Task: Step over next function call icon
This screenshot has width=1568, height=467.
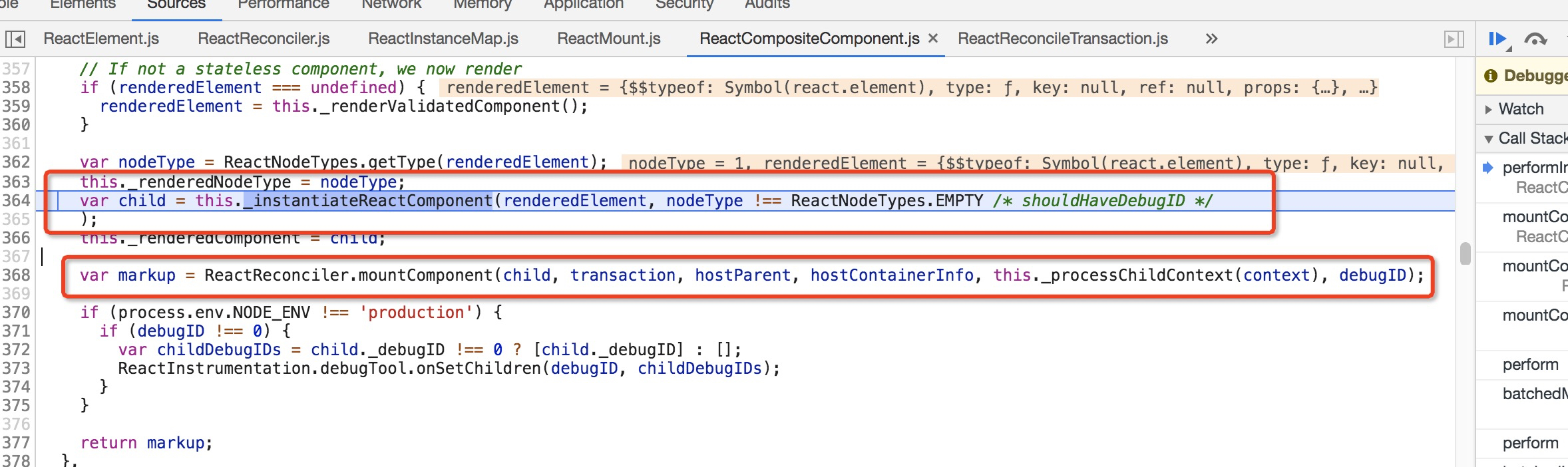Action: [1535, 39]
